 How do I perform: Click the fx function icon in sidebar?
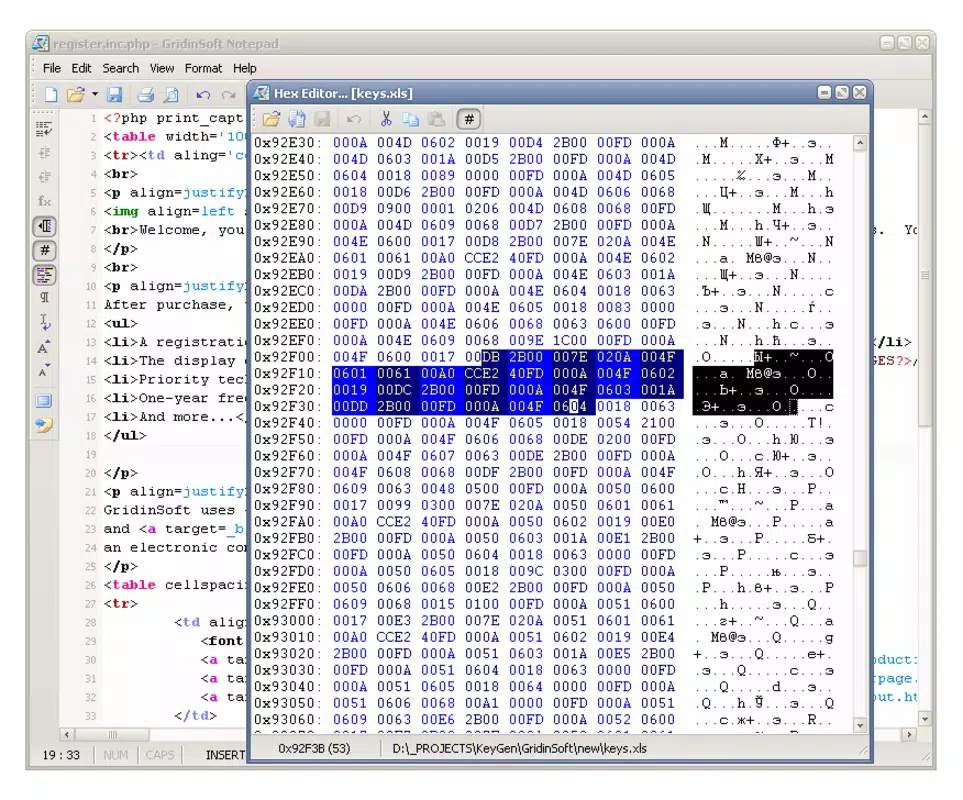44,201
